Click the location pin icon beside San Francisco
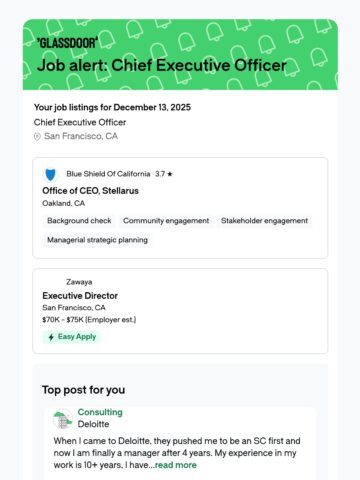The height and width of the screenshot is (480, 360). point(37,137)
